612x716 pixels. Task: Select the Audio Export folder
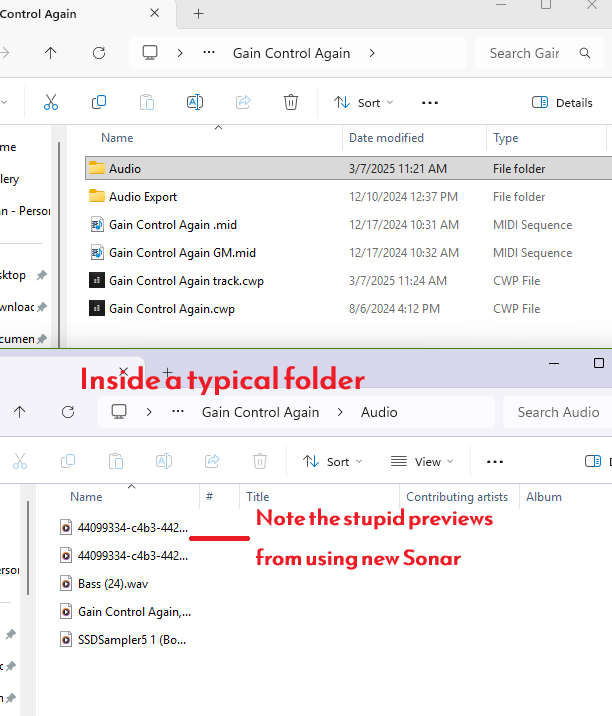click(142, 197)
